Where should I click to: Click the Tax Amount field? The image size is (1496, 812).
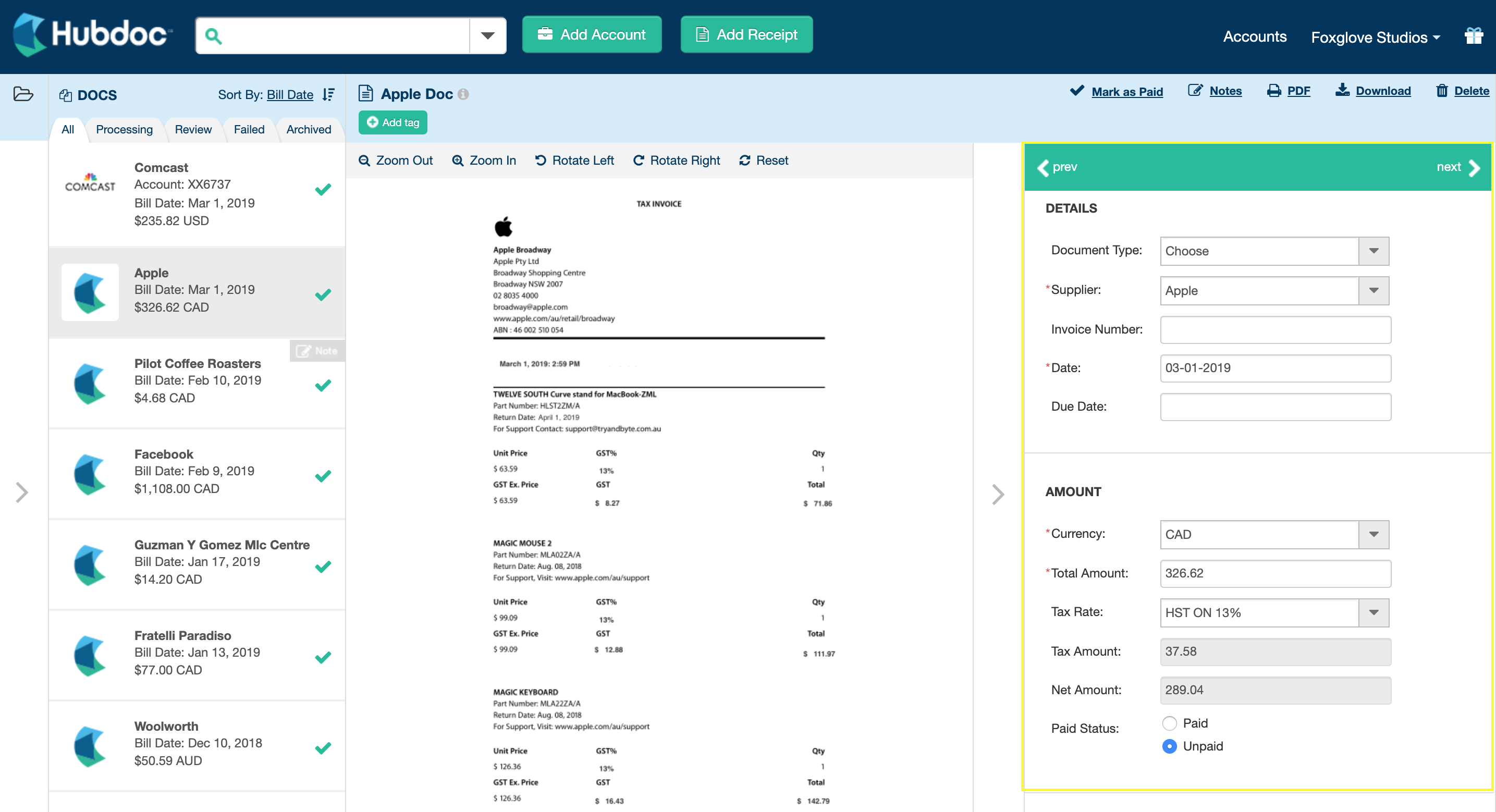[1276, 651]
